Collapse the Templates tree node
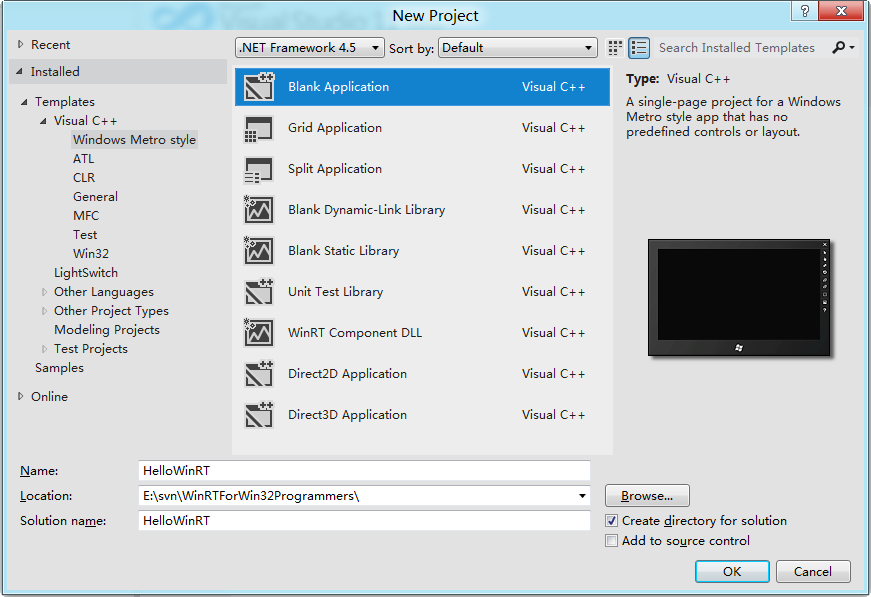 click(x=24, y=102)
